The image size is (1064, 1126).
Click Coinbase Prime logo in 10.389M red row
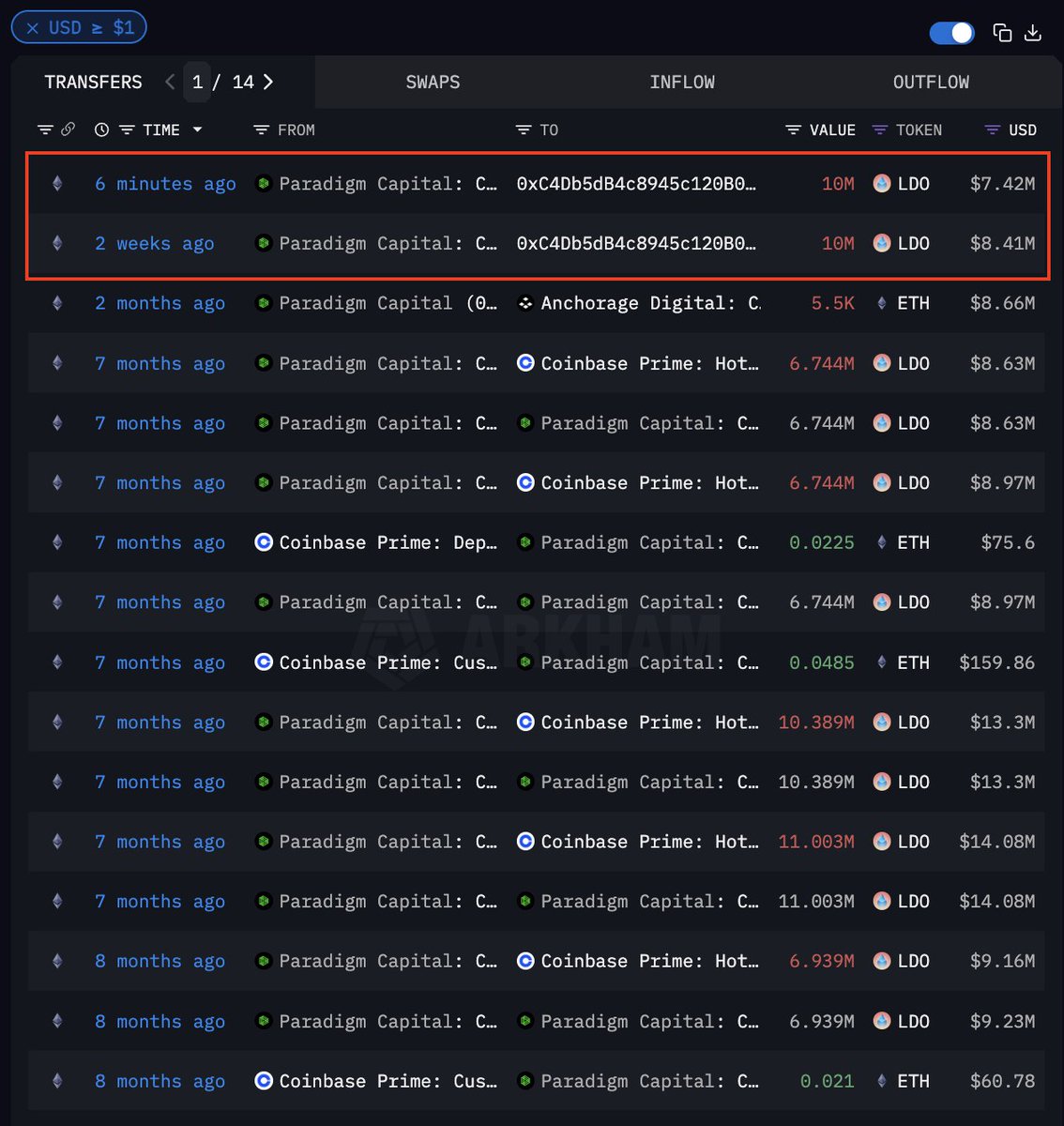[525, 723]
